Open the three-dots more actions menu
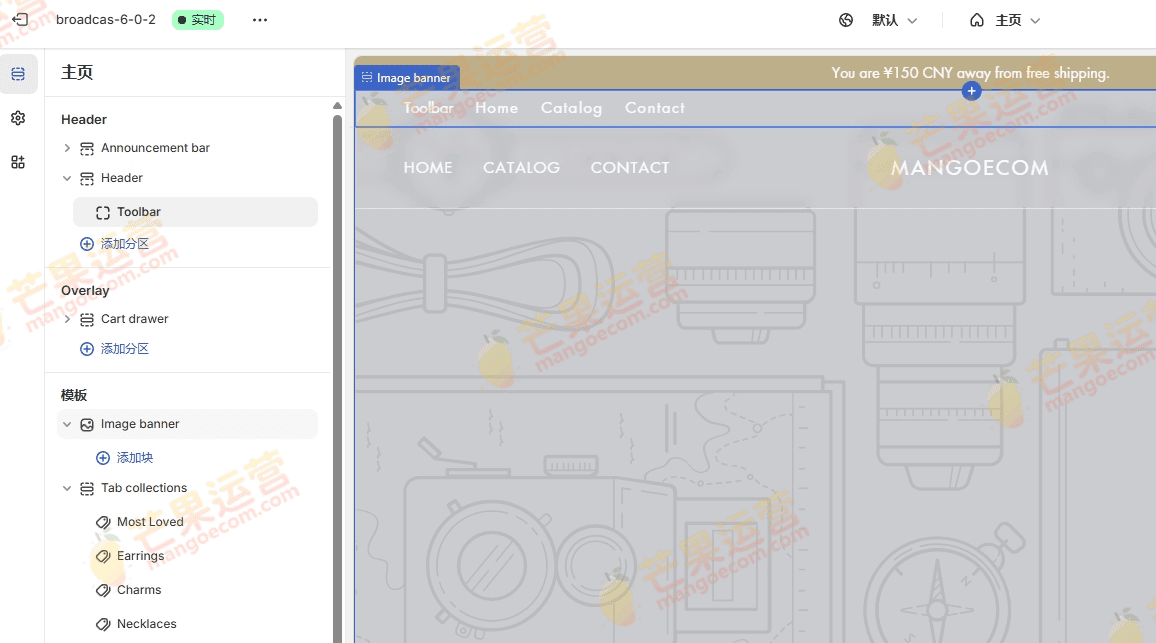The height and width of the screenshot is (643, 1156). [x=260, y=20]
